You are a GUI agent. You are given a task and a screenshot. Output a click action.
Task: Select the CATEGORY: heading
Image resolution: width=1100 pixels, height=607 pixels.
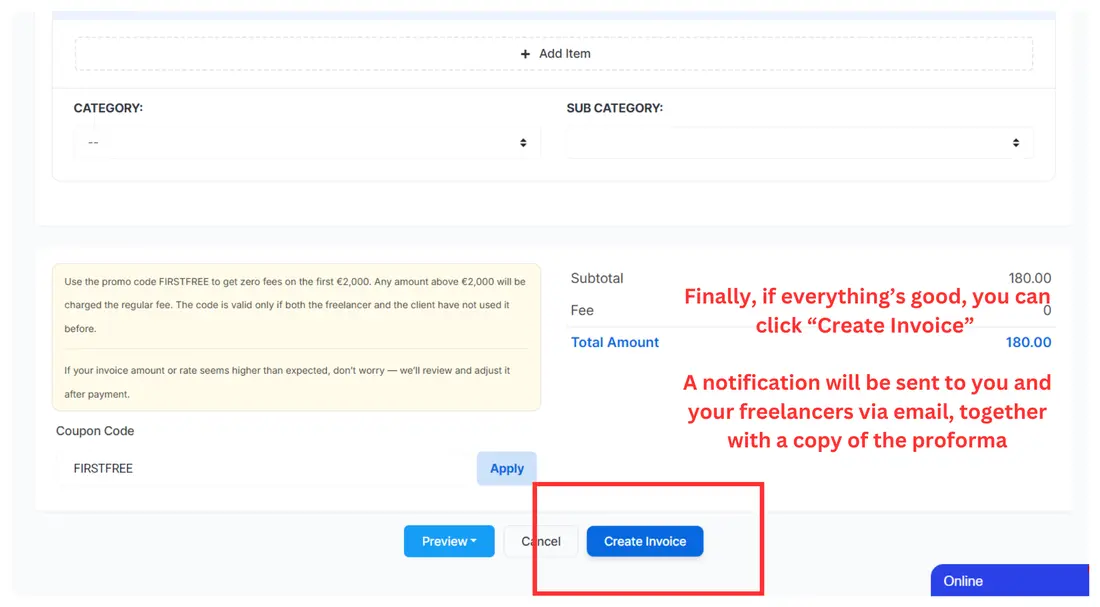coord(108,108)
